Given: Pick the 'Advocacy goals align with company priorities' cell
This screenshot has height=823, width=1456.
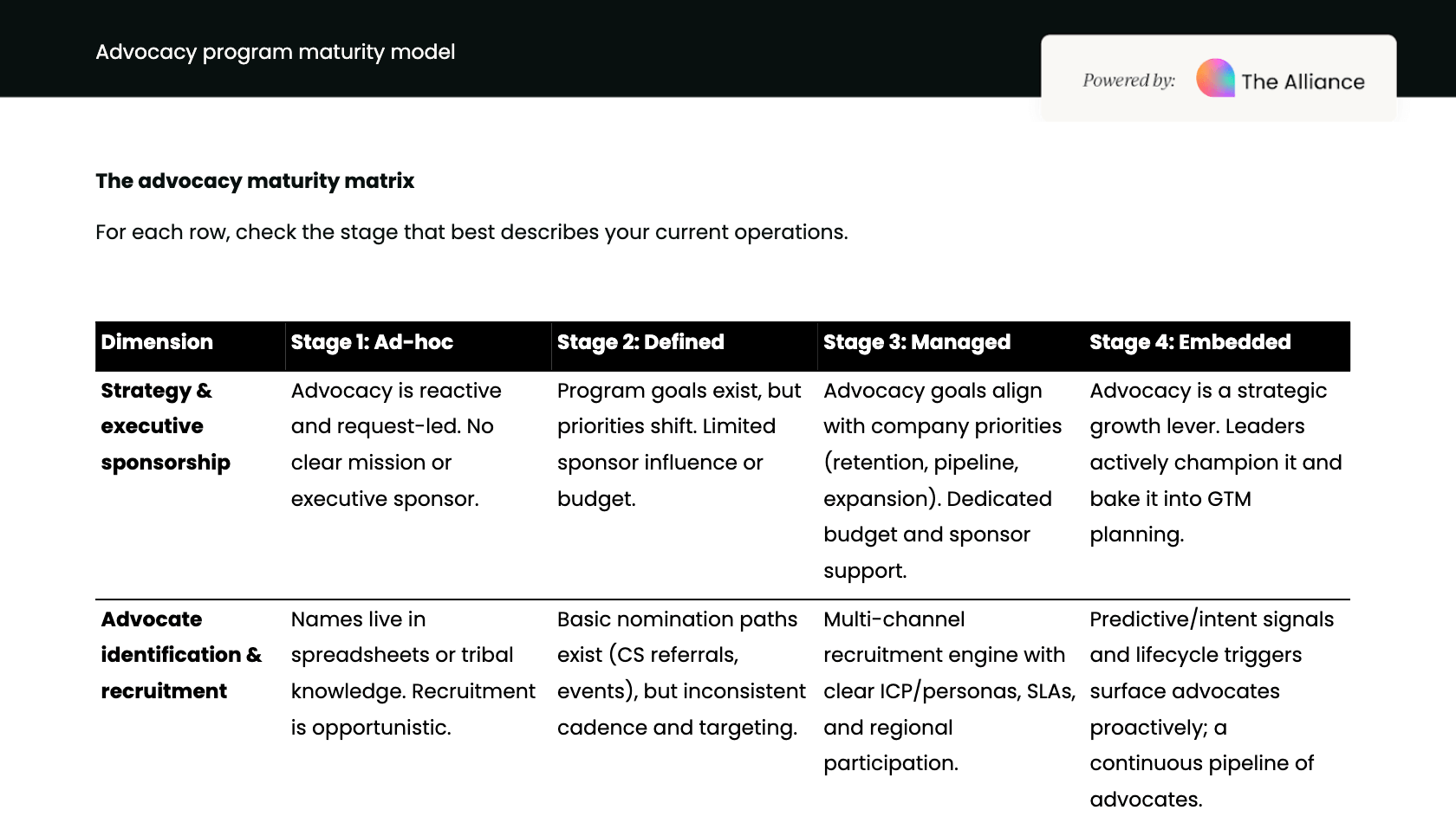Looking at the screenshot, I should pyautogui.click(x=942, y=480).
